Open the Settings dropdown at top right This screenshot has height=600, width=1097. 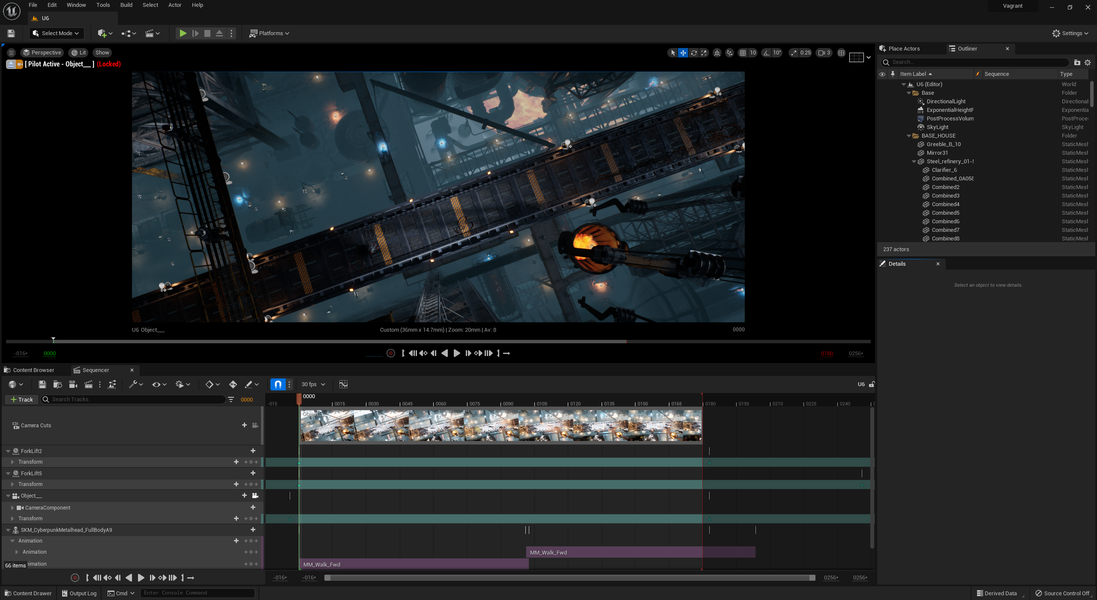1071,33
